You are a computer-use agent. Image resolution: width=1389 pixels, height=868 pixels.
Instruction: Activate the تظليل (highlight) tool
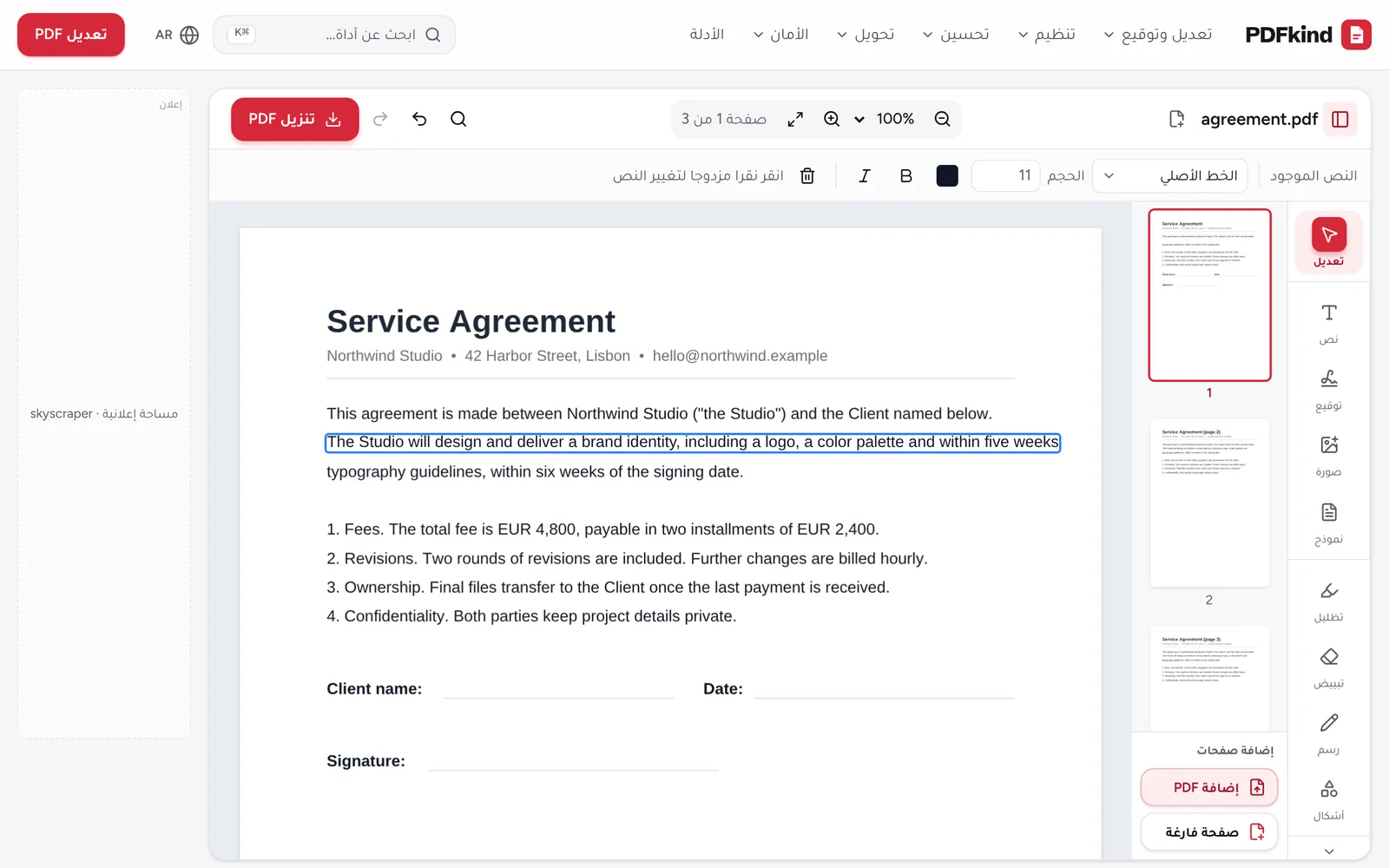coord(1328,602)
